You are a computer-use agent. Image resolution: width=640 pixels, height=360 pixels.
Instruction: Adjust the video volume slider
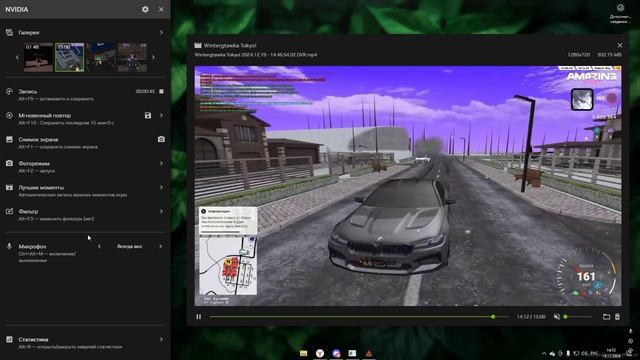[578, 317]
